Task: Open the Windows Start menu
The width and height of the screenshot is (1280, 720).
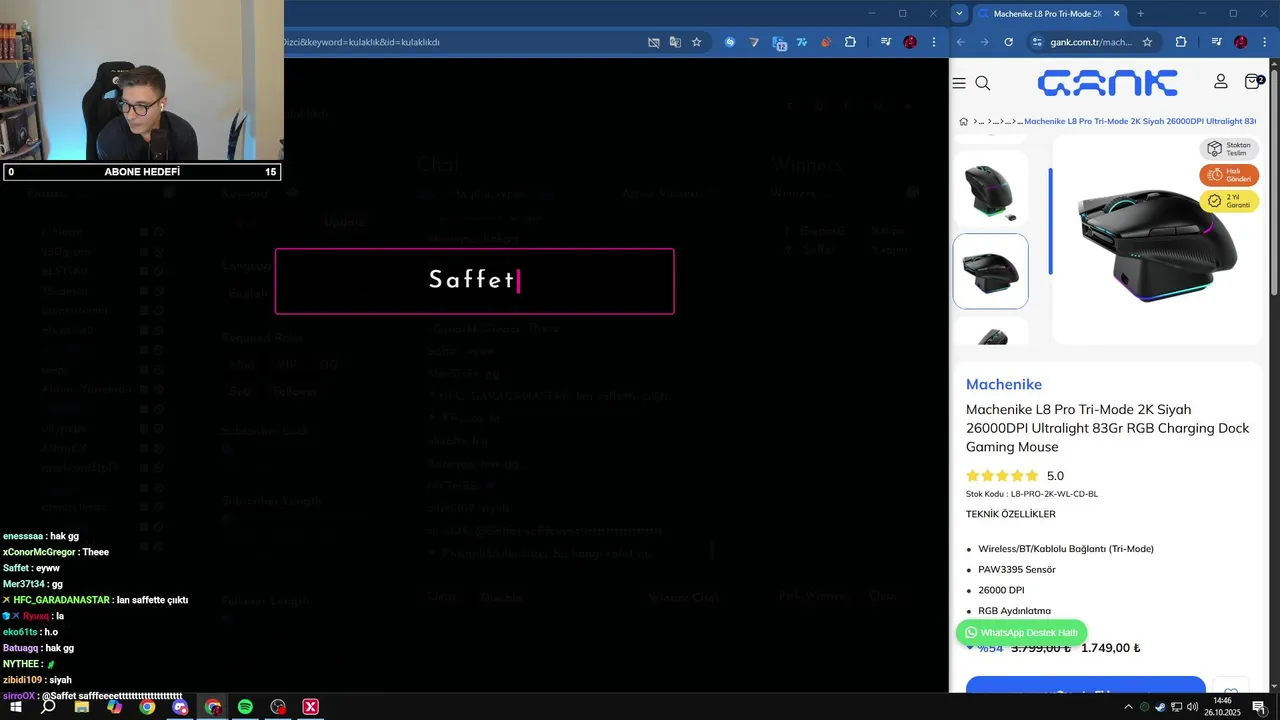Action: point(16,707)
